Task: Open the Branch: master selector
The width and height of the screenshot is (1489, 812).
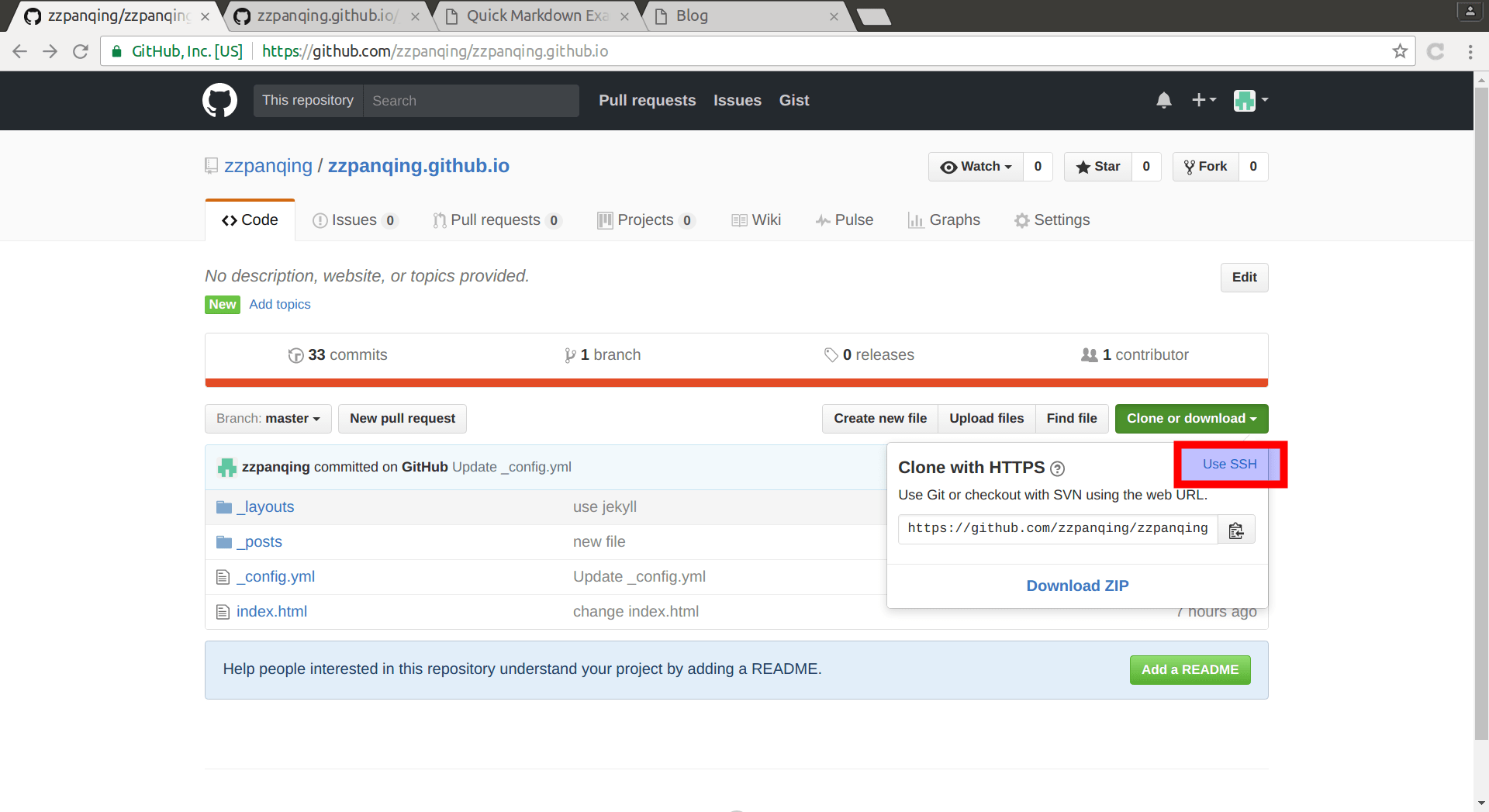Action: click(268, 419)
